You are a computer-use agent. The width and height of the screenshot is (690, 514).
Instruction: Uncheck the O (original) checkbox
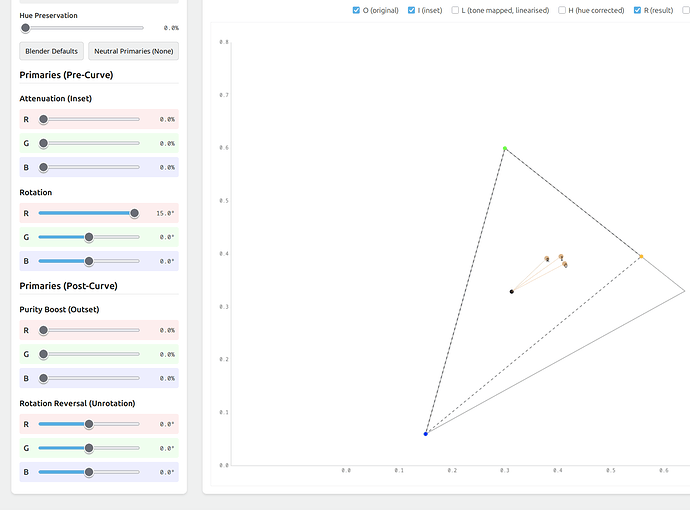(x=356, y=10)
